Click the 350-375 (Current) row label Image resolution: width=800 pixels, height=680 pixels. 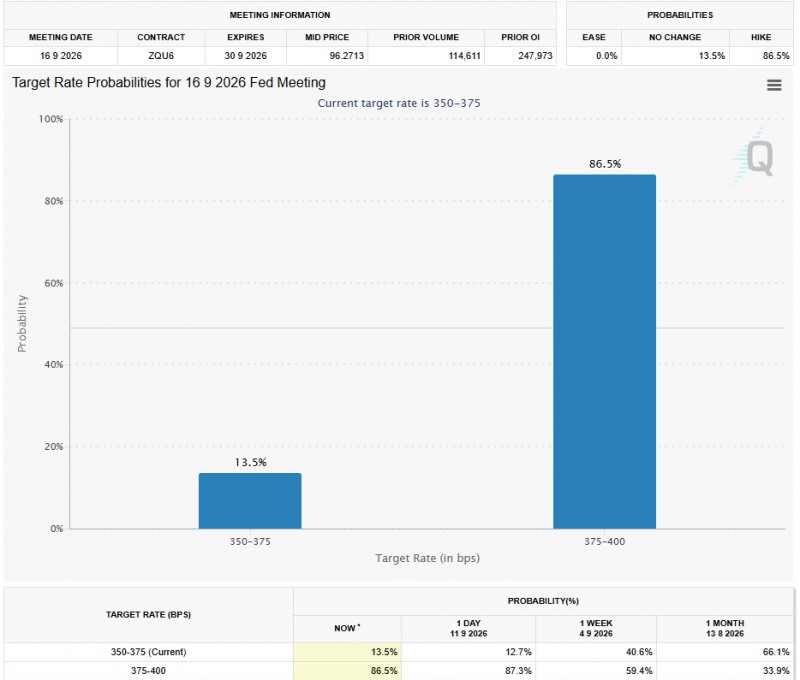tap(148, 652)
